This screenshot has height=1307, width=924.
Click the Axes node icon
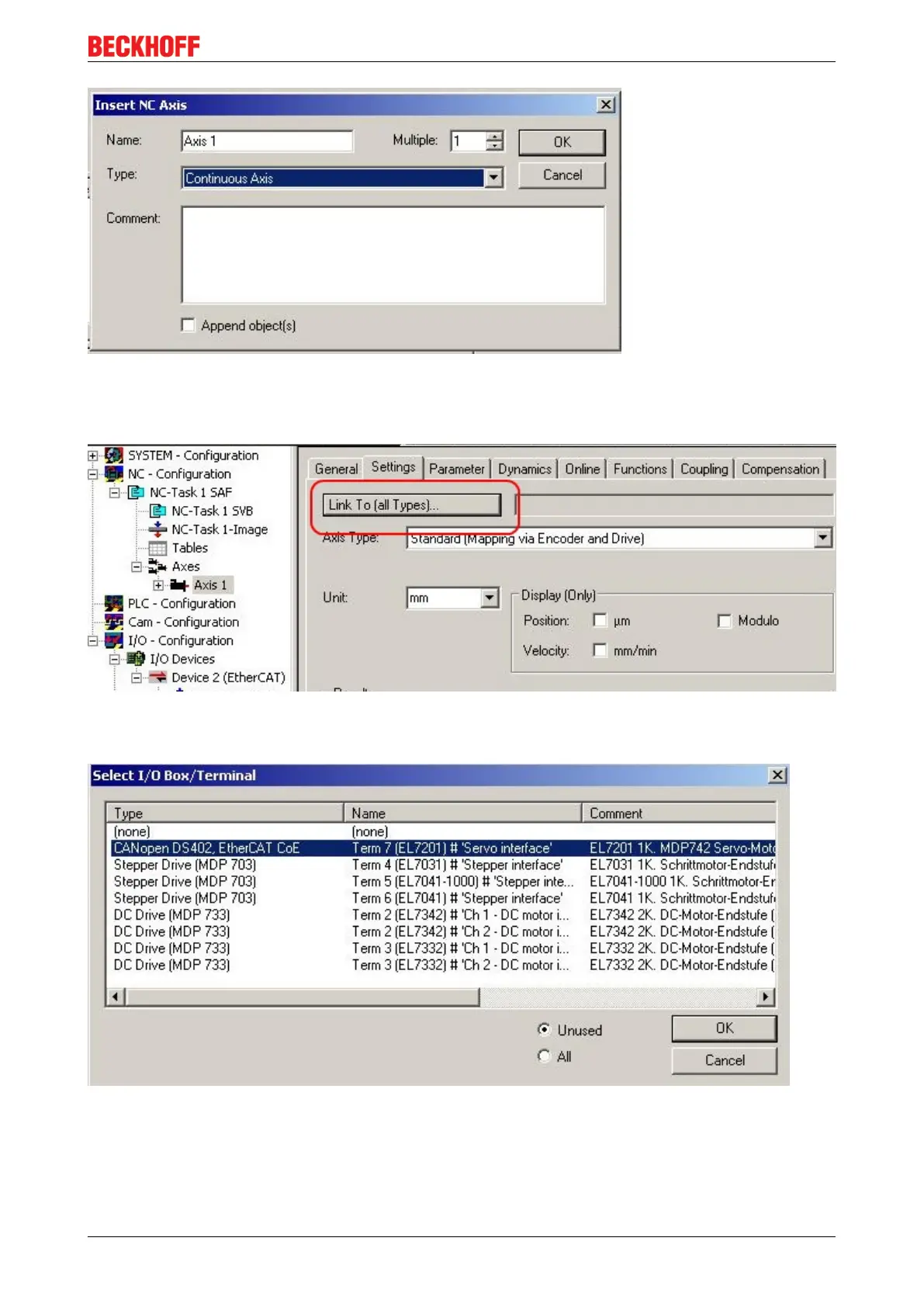point(157,567)
